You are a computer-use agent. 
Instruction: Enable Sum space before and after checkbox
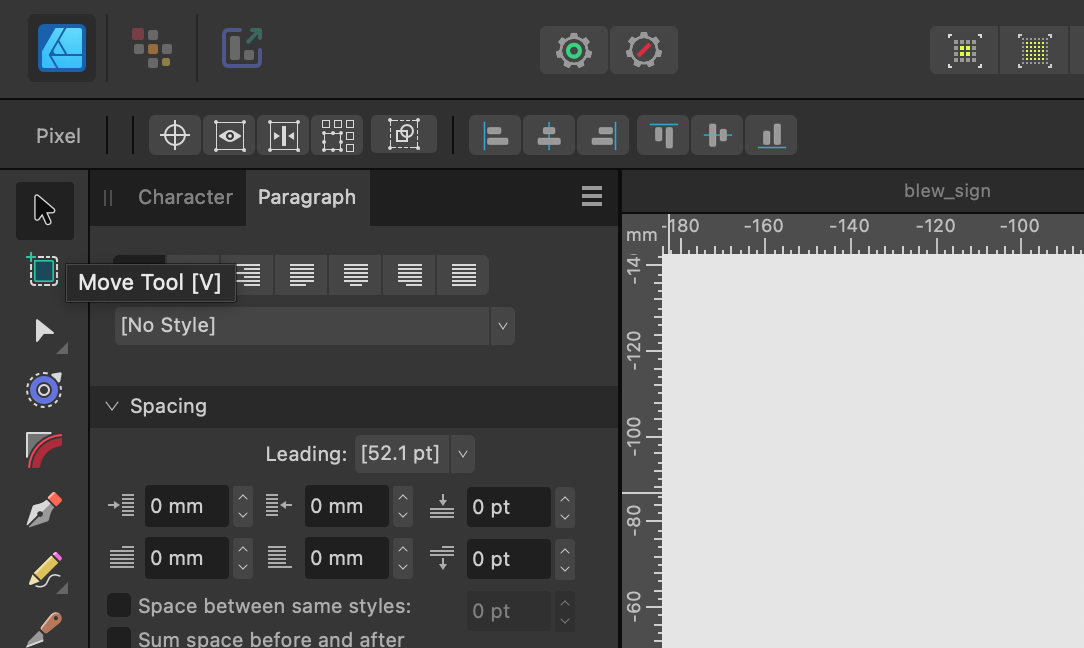(x=119, y=638)
